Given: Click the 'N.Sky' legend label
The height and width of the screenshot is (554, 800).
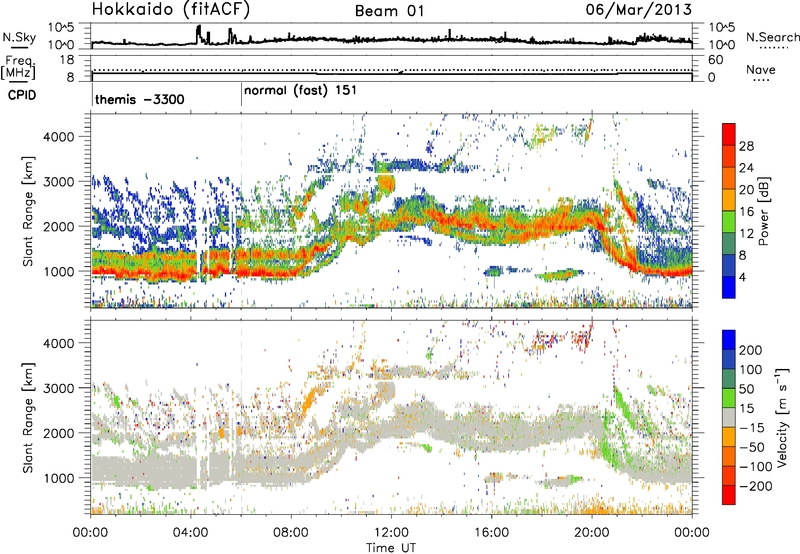Looking at the screenshot, I should (x=19, y=37).
